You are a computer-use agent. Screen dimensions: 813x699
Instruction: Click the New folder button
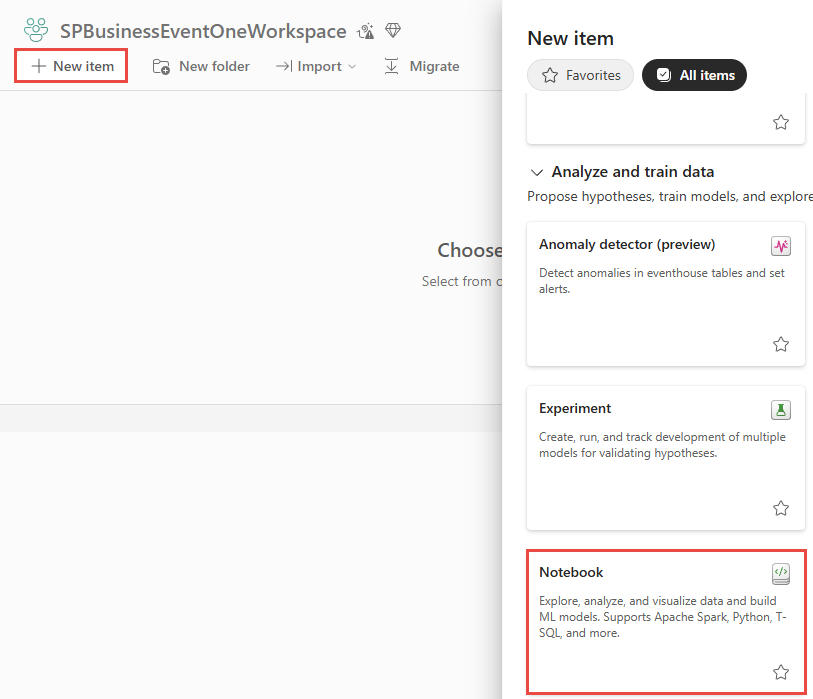(201, 66)
